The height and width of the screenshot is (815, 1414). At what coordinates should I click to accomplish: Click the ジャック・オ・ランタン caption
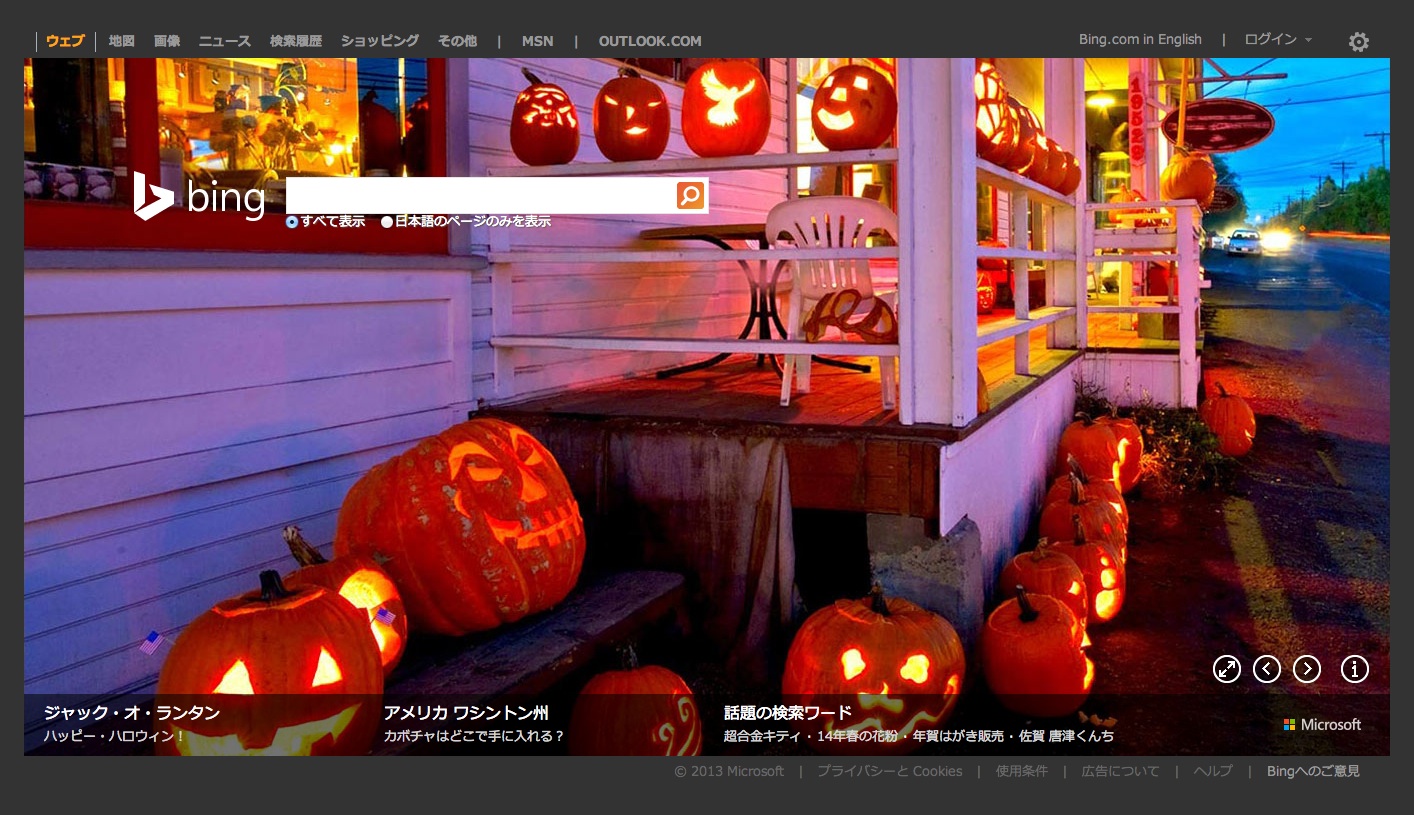(x=132, y=713)
